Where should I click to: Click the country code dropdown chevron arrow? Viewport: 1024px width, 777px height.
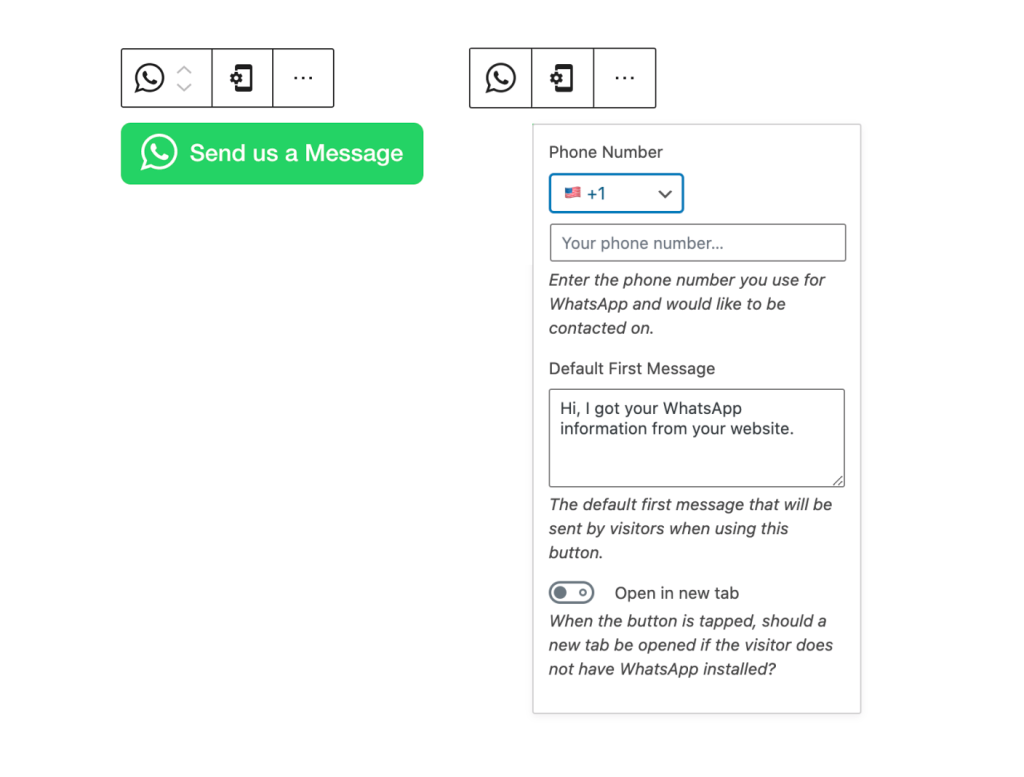pos(665,194)
